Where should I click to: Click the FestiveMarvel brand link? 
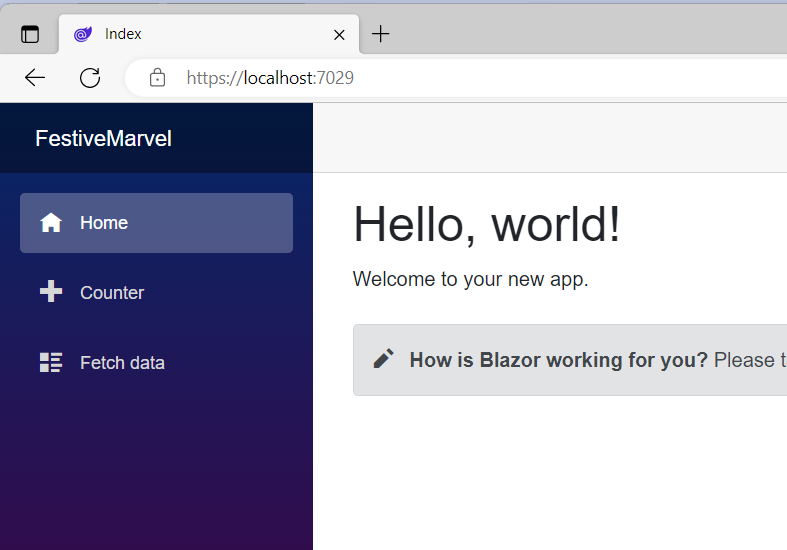[x=103, y=139]
